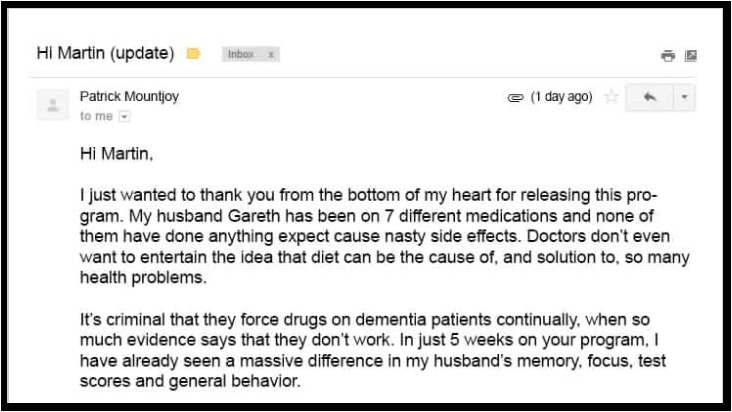Click the Inbox label tag
The image size is (732, 412).
[241, 54]
